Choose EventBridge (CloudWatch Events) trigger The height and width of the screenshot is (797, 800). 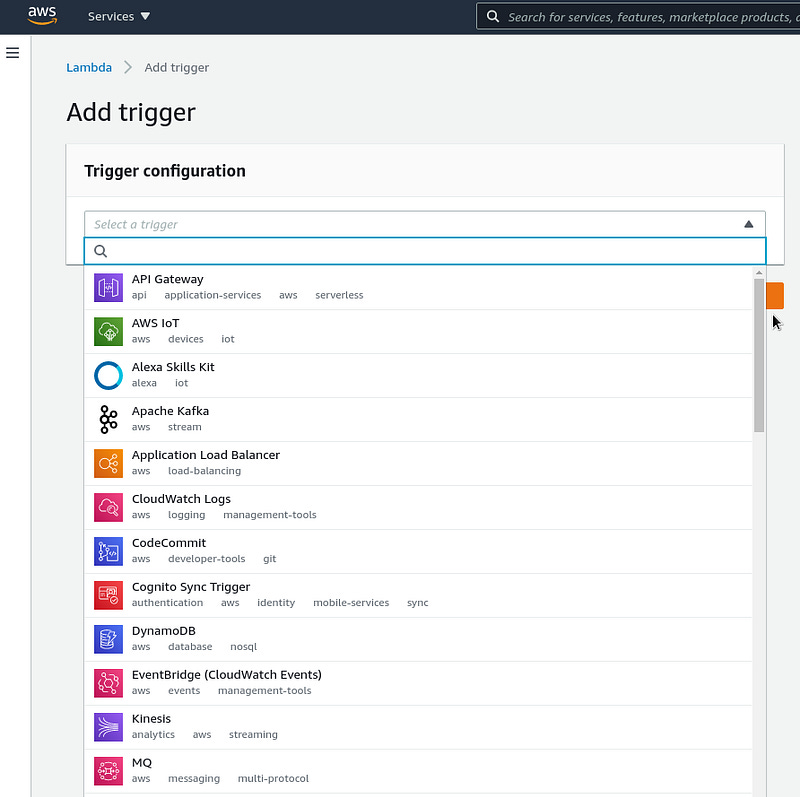point(418,683)
